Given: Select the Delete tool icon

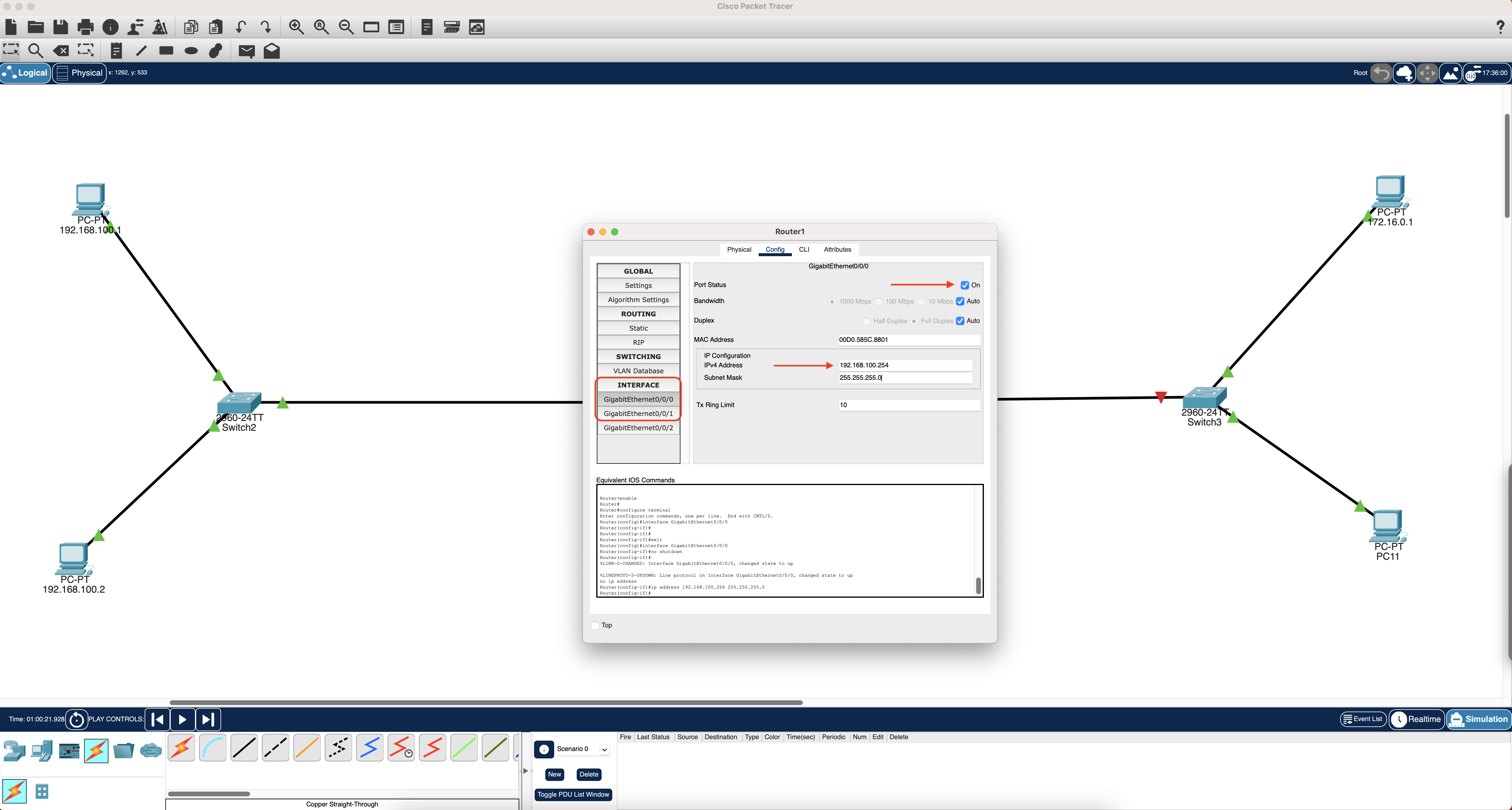Looking at the screenshot, I should click(60, 51).
